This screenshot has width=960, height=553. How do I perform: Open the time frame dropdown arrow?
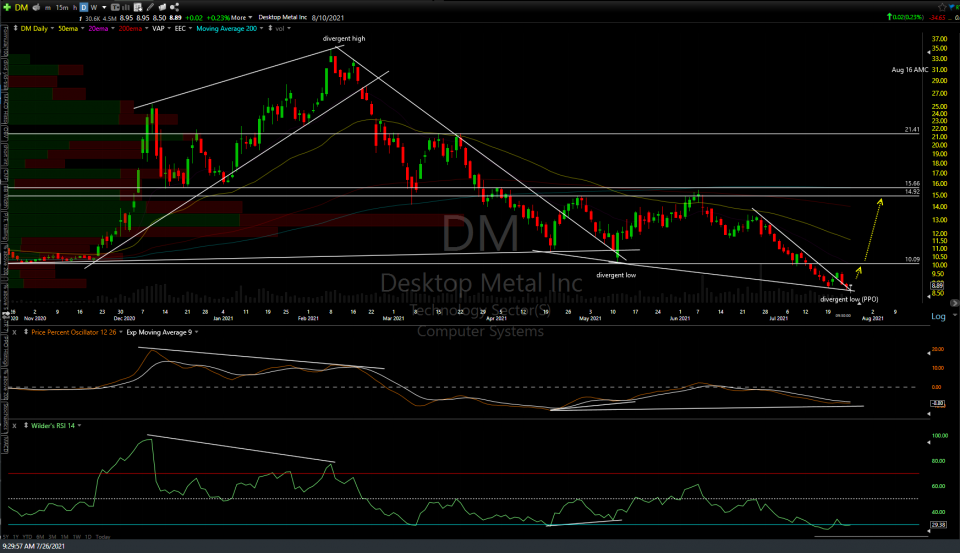[x=104, y=7]
